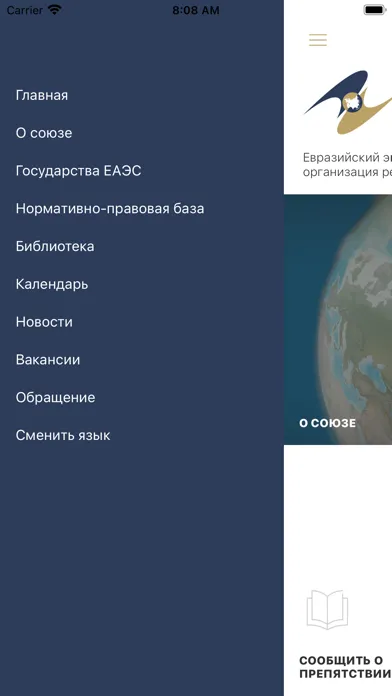Image resolution: width=392 pixels, height=696 pixels.
Task: Select Календарь in the side menu
Action: [52, 284]
